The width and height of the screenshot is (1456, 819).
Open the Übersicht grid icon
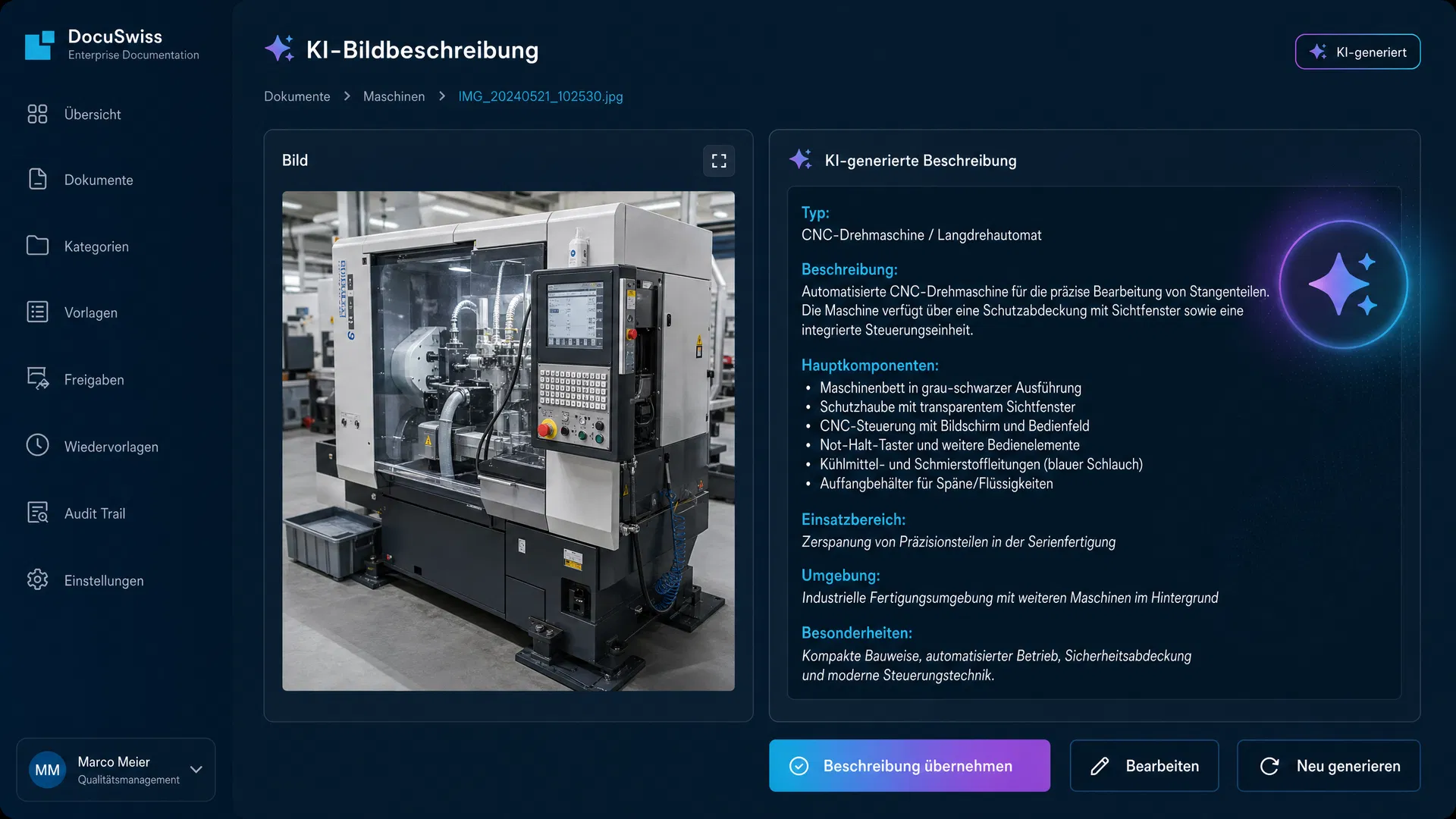(x=37, y=115)
